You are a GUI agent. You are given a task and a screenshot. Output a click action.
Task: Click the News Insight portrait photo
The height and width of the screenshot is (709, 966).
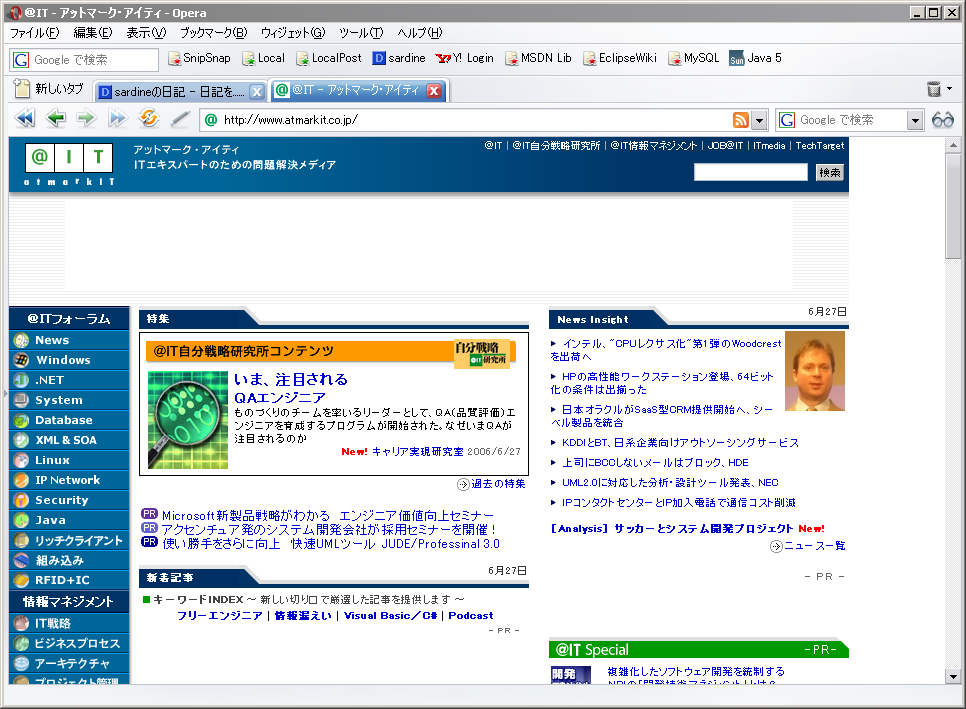(815, 371)
